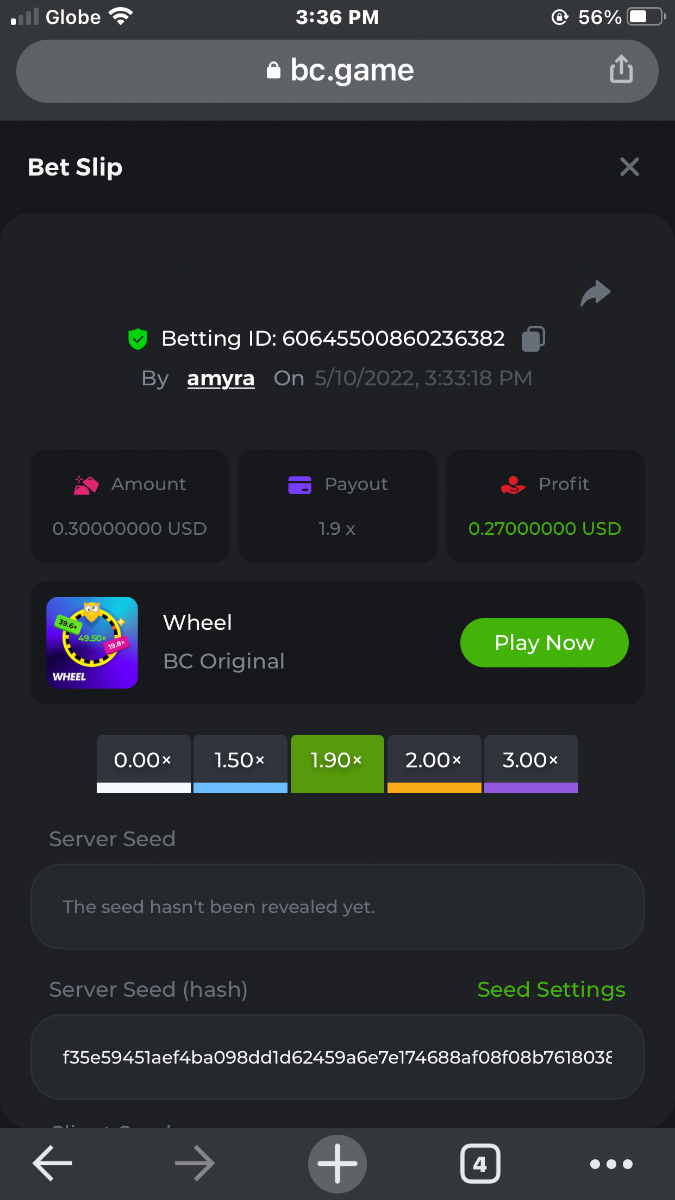
Task: Select the 3.00× purple multiplier segment
Action: [x=531, y=763]
